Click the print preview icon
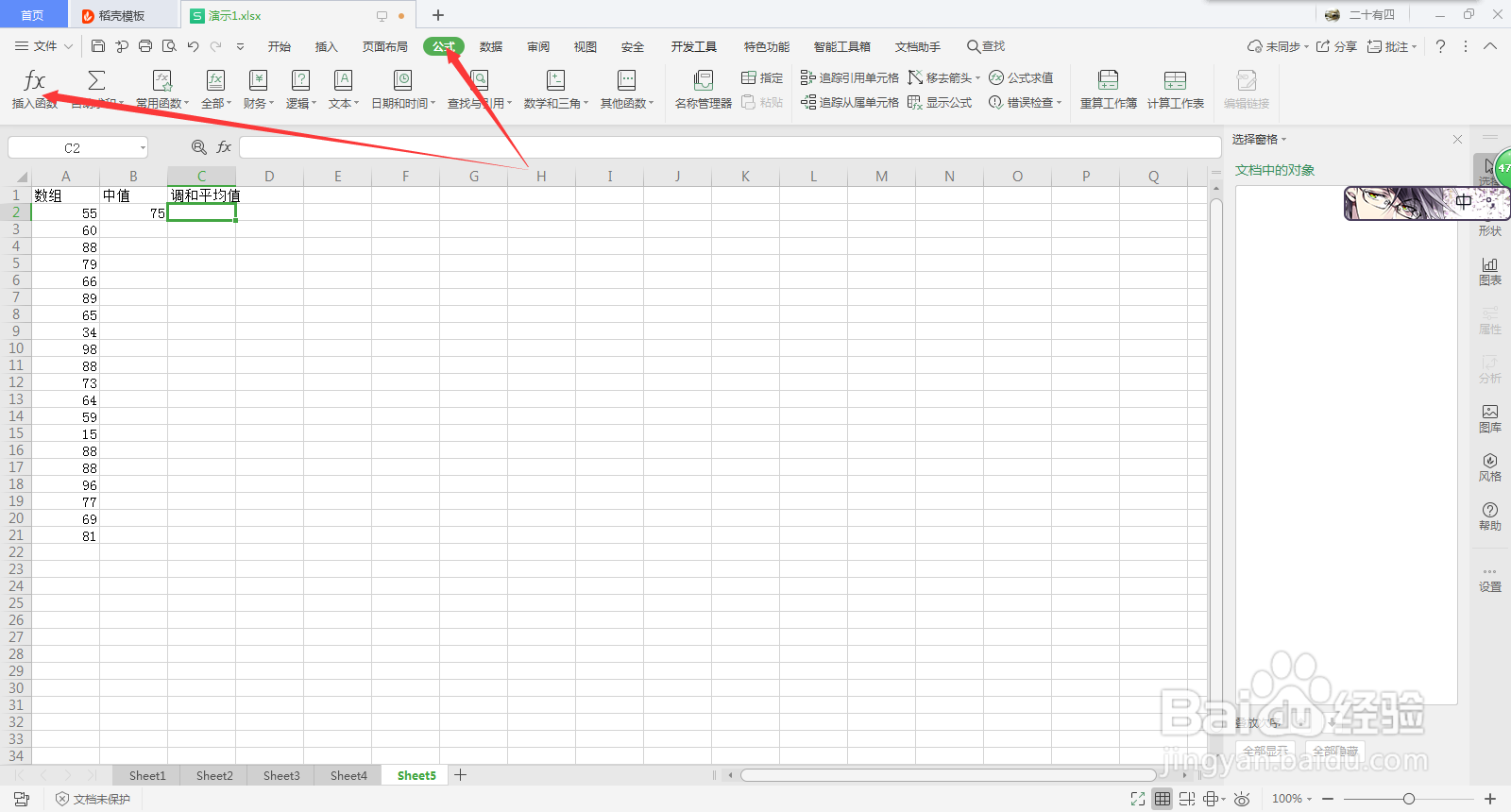 pos(169,46)
